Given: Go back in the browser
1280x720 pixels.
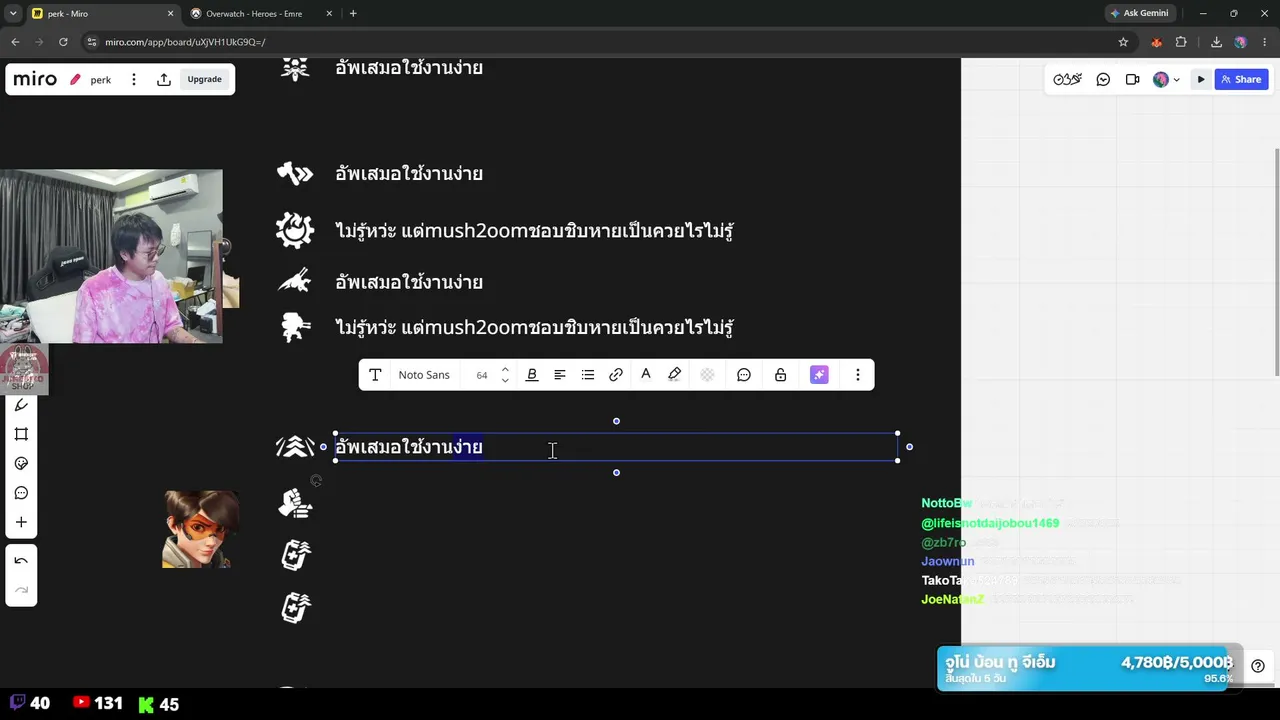Looking at the screenshot, I should pos(15,42).
